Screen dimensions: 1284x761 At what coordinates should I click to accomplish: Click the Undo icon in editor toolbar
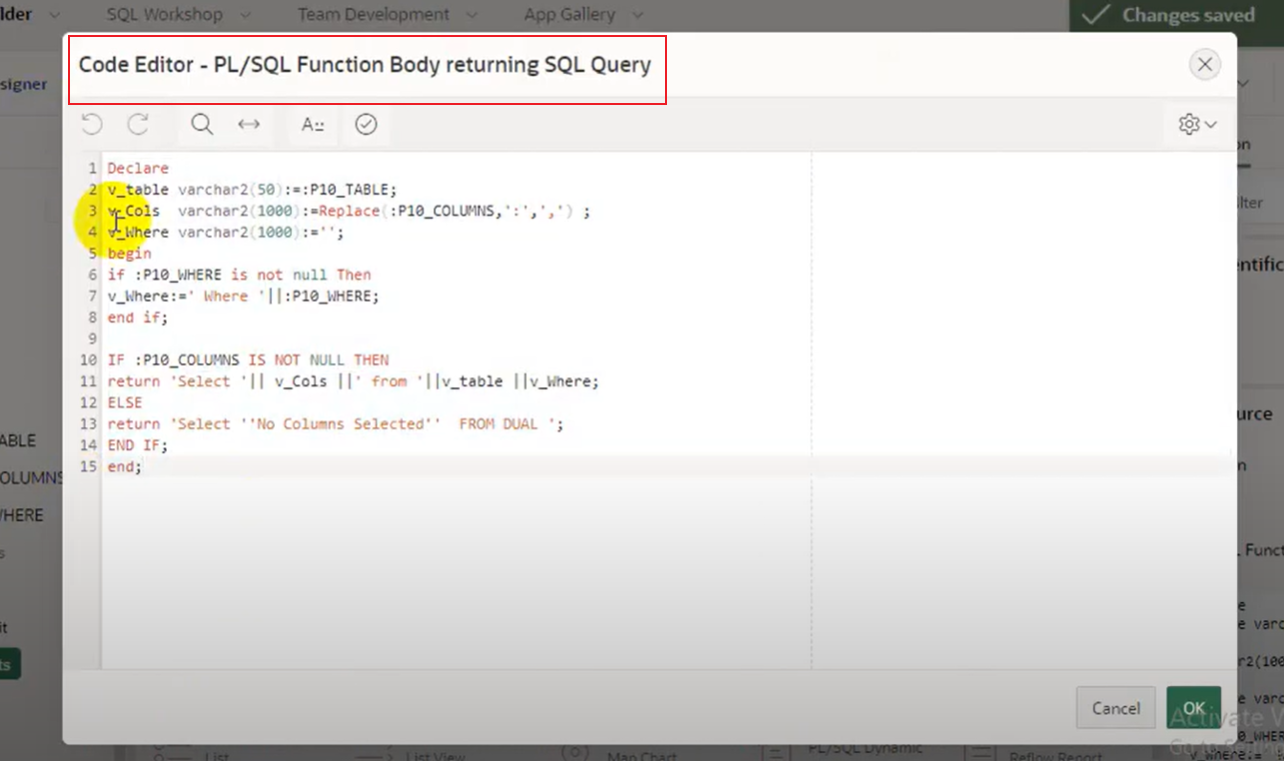pyautogui.click(x=92, y=124)
